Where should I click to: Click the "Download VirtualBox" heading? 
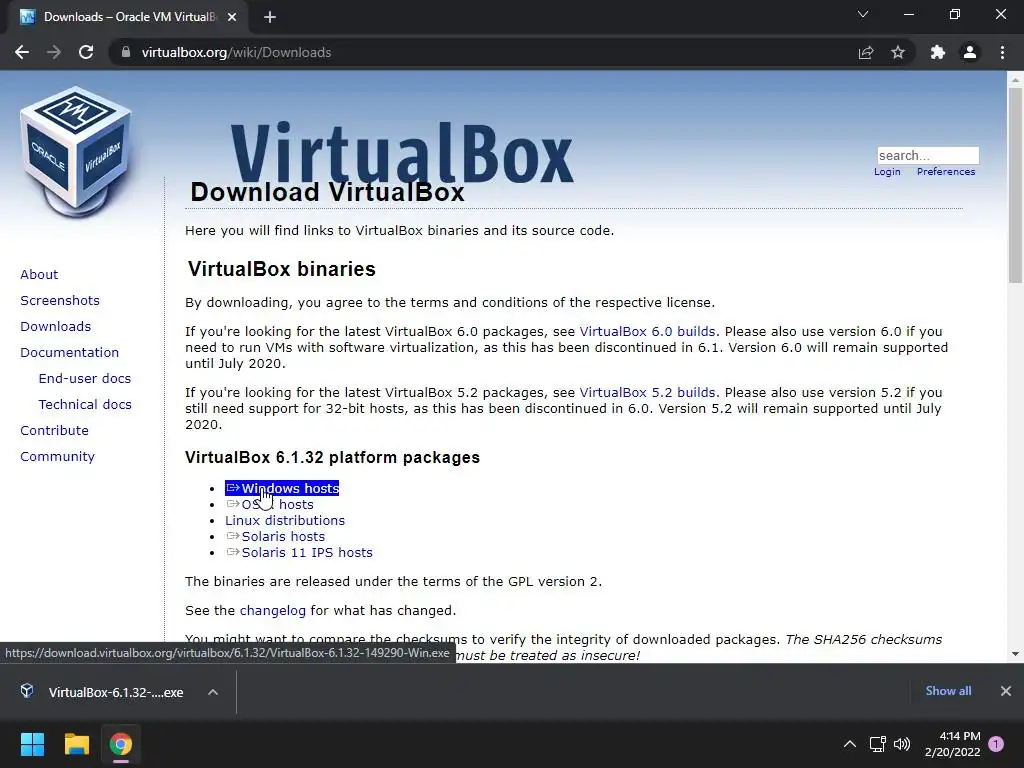pyautogui.click(x=327, y=193)
